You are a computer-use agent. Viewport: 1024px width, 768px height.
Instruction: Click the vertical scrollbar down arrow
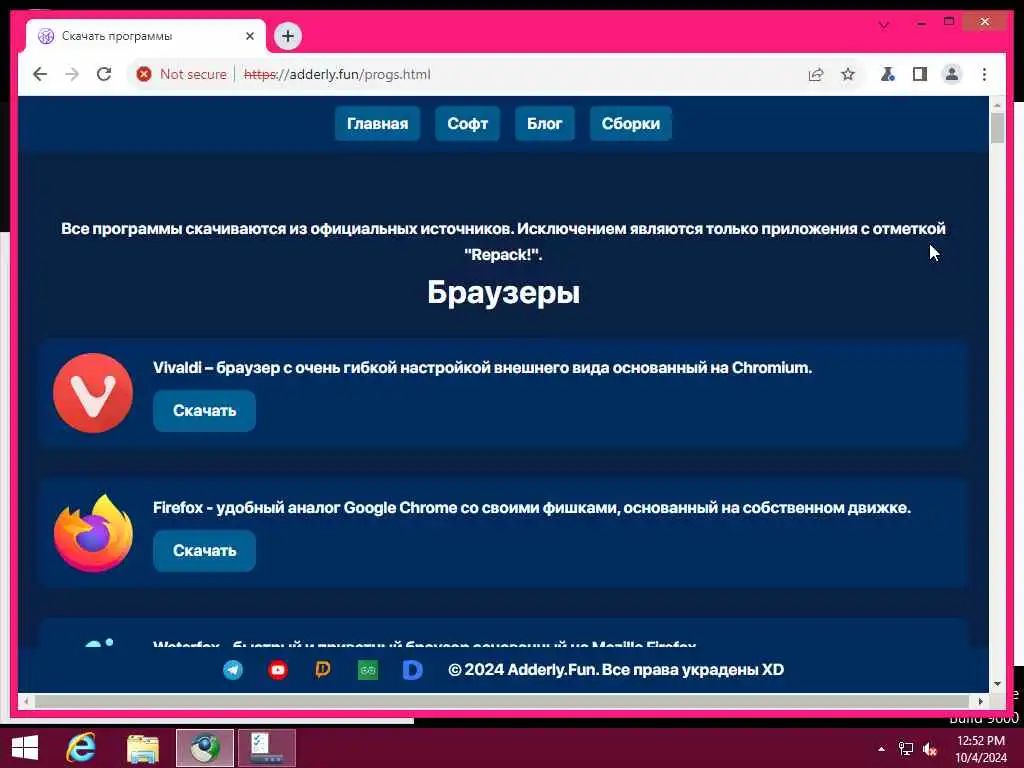coord(997,684)
